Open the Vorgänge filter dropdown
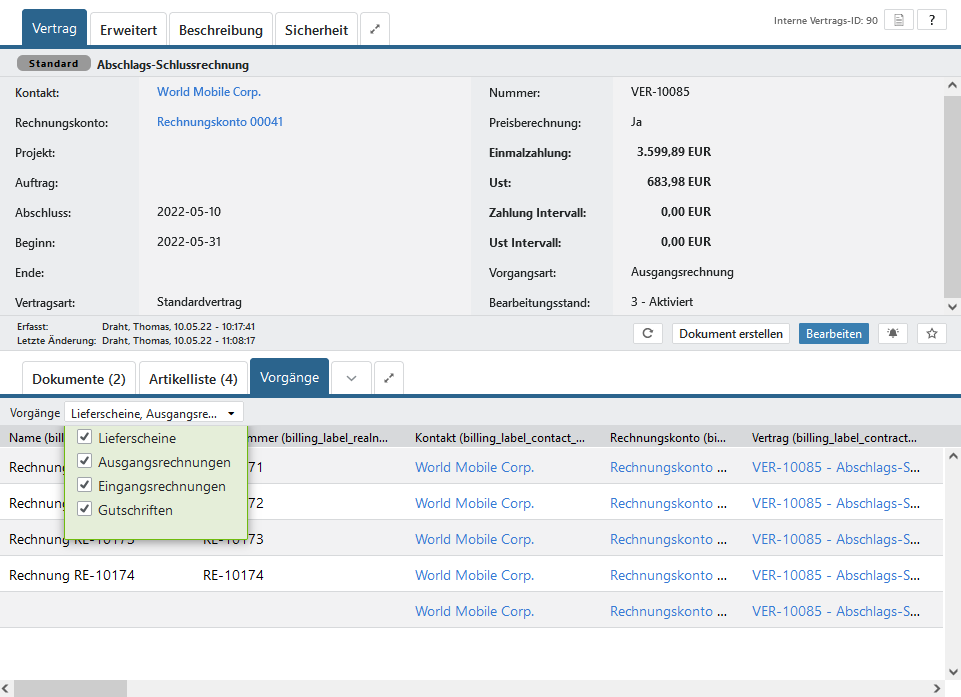This screenshot has width=961, height=697. [x=153, y=413]
